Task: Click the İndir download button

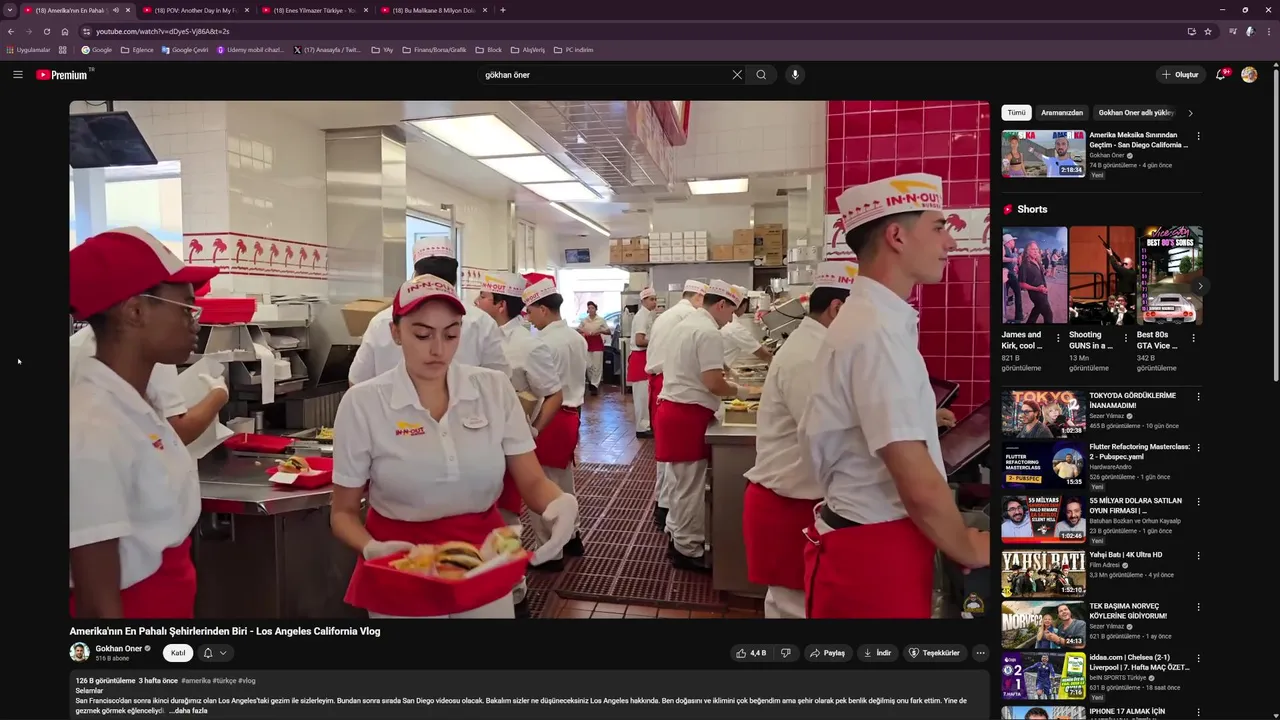Action: [x=877, y=653]
